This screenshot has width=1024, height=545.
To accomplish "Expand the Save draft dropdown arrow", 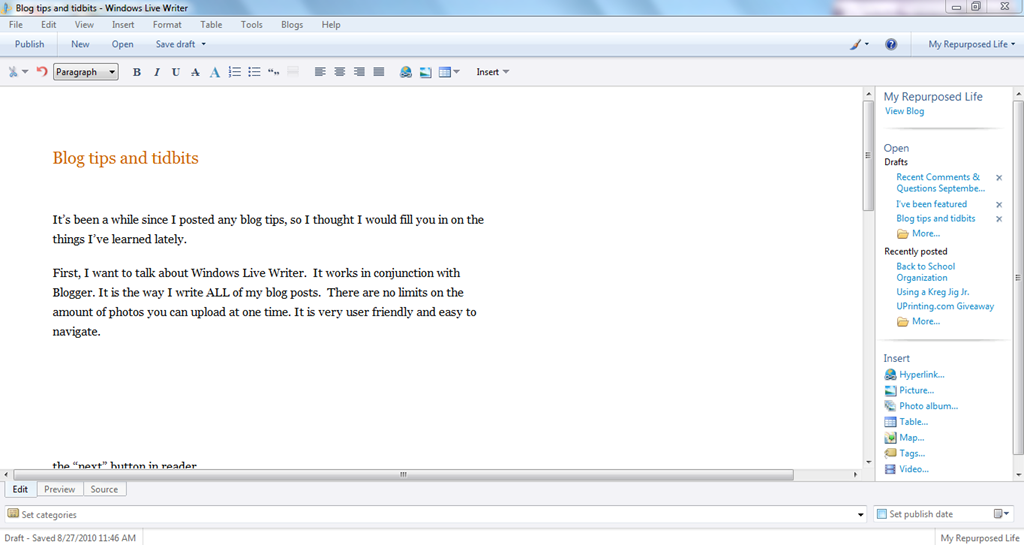I will click(x=203, y=44).
